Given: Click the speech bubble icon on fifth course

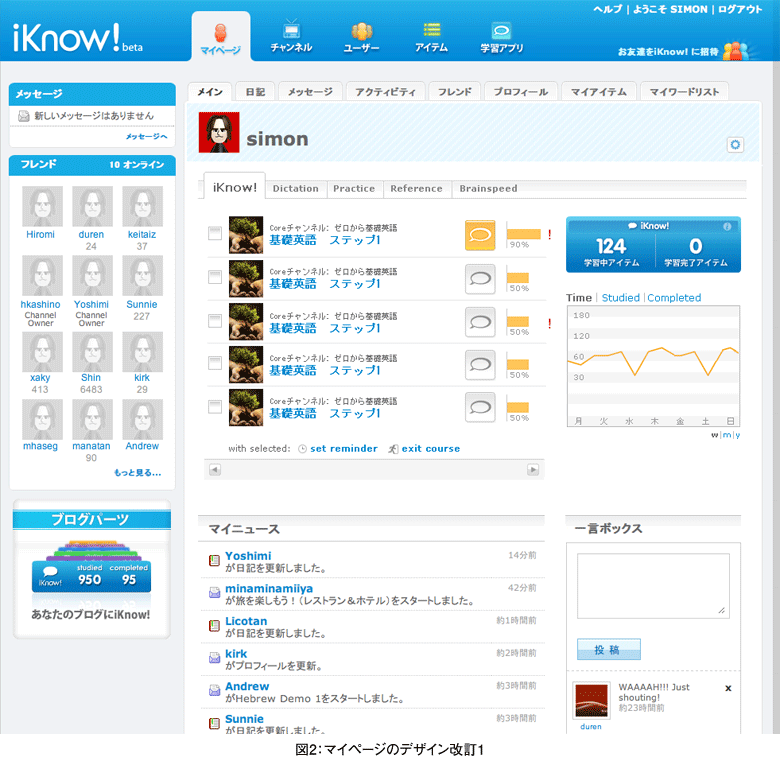Looking at the screenshot, I should coord(480,407).
